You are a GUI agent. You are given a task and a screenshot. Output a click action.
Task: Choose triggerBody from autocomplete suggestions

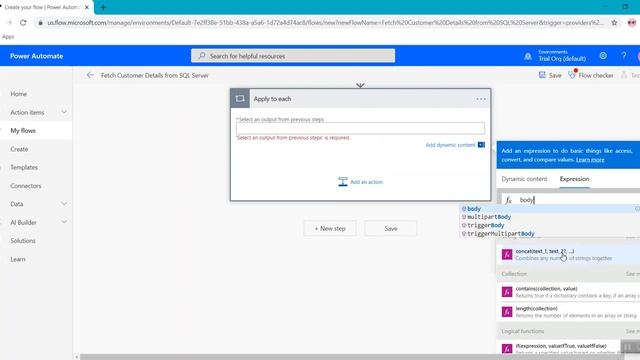click(486, 225)
